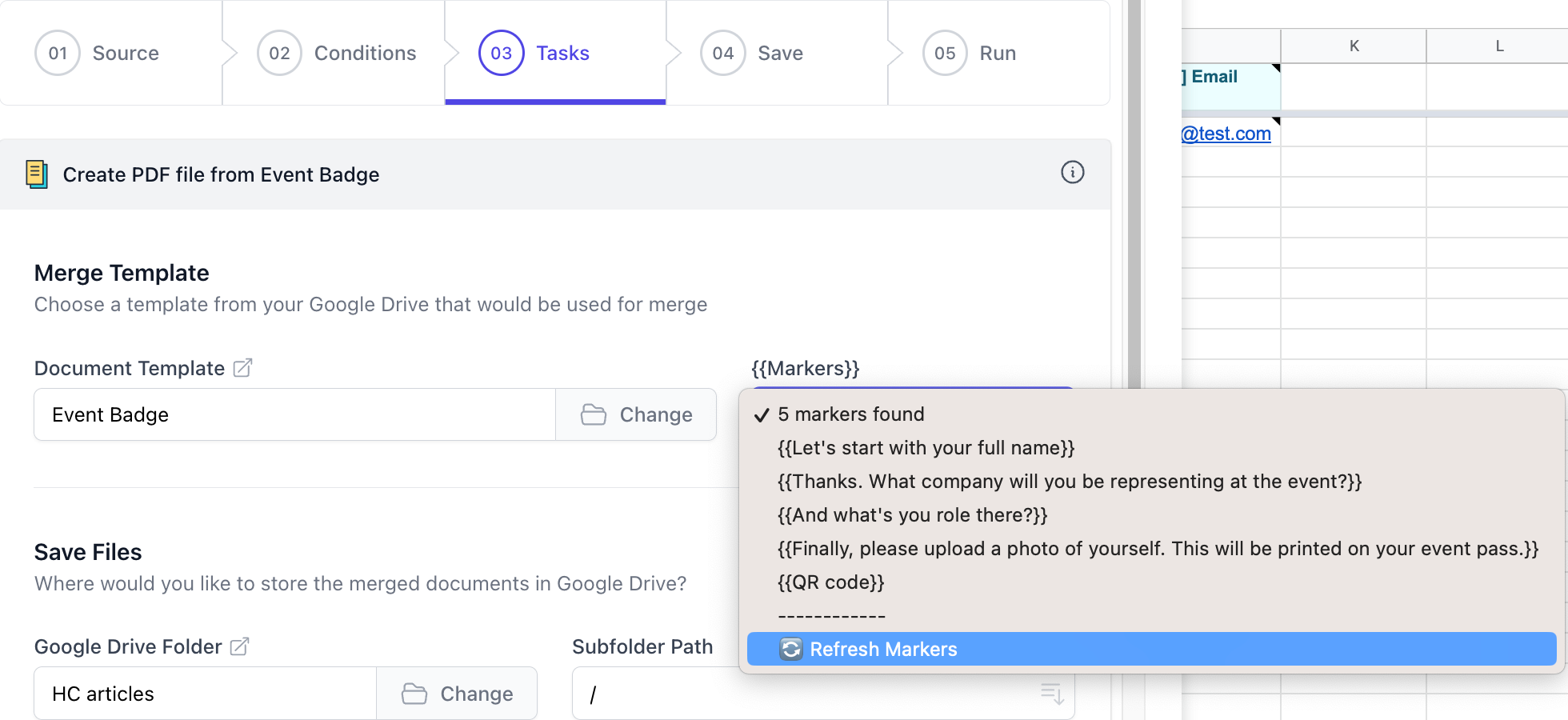Select the upload photo marker option
The height and width of the screenshot is (720, 1568).
[x=1151, y=548]
